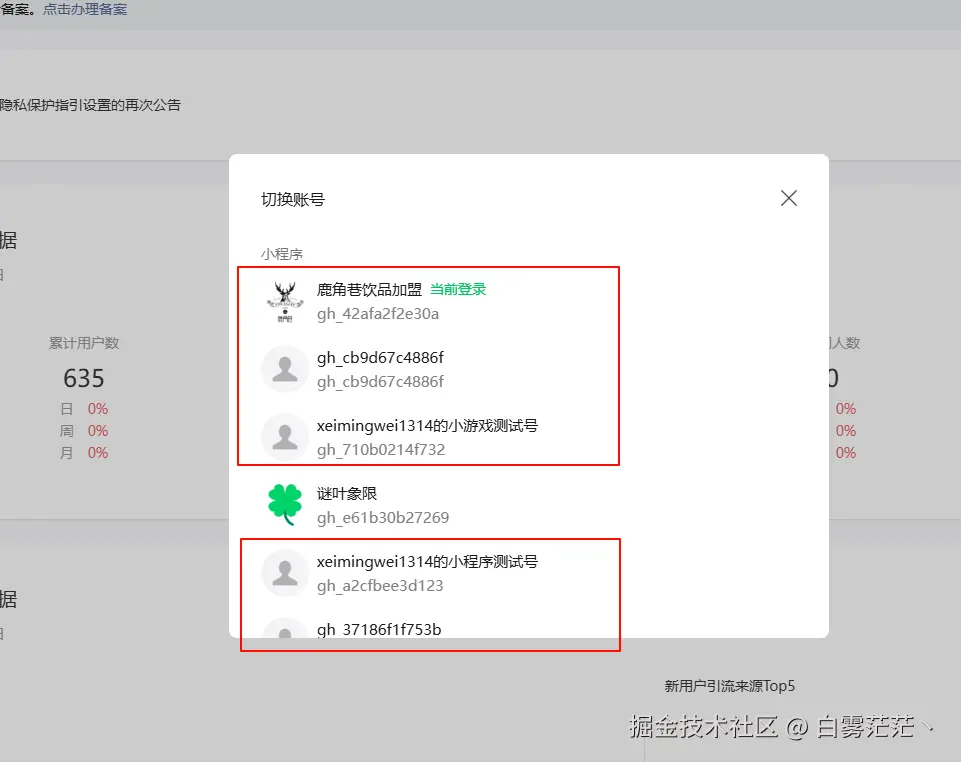Click the 累计用户数 total 635 value

coord(84,378)
